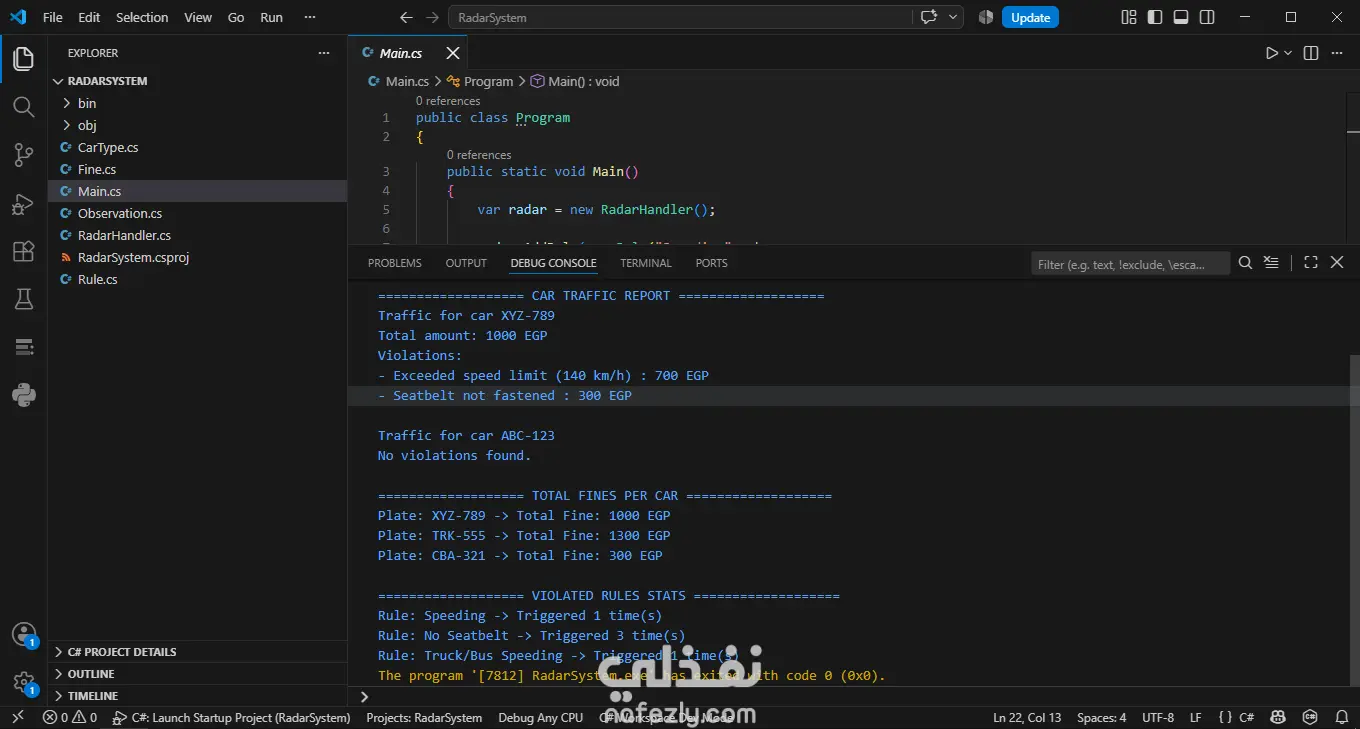The height and width of the screenshot is (729, 1360).
Task: Click Ln 22, Col 13 status item
Action: 1027,717
